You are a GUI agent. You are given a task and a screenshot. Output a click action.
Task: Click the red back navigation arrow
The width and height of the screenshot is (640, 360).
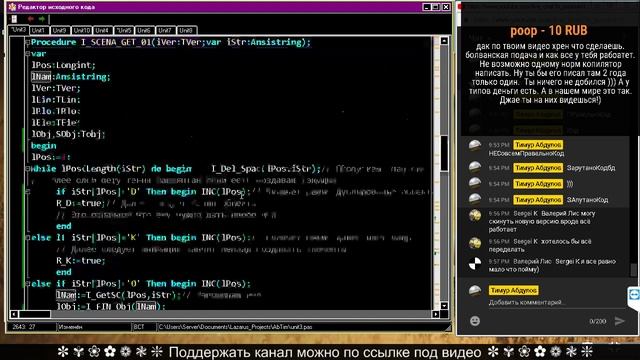coord(30,19)
